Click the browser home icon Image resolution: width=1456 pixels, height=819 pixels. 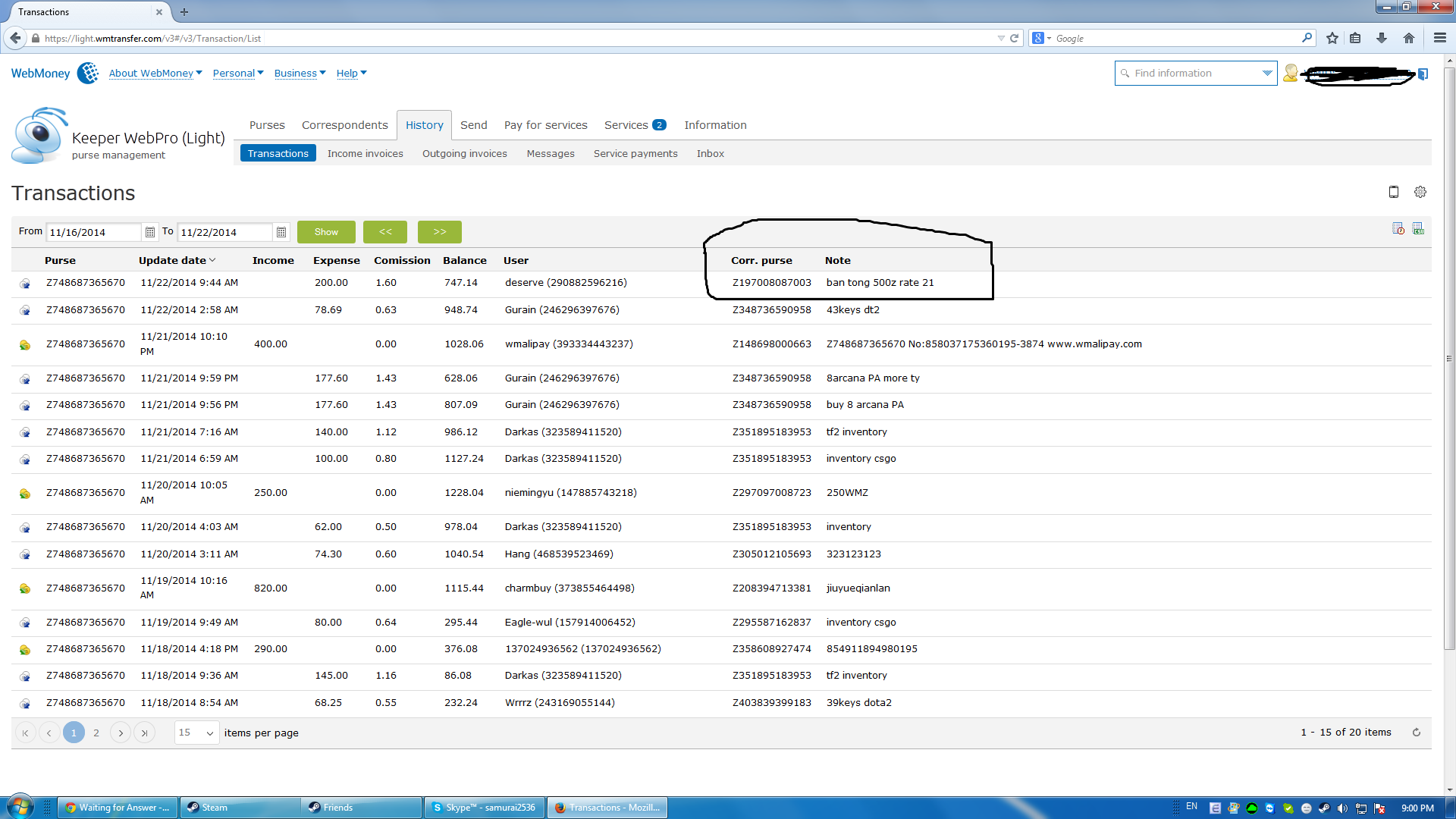coord(1409,38)
